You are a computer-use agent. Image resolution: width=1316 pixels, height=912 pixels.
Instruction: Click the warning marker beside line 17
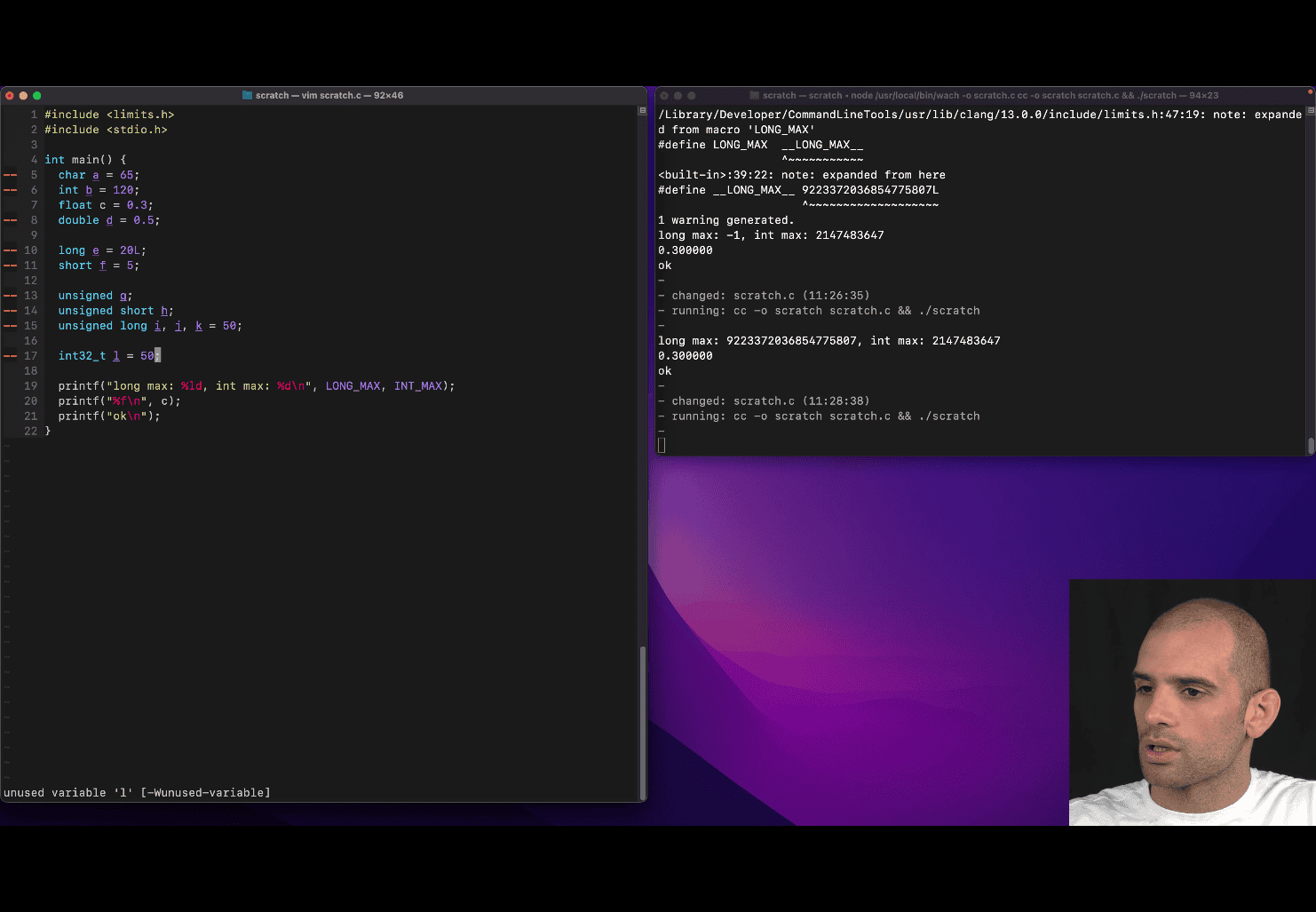point(11,356)
